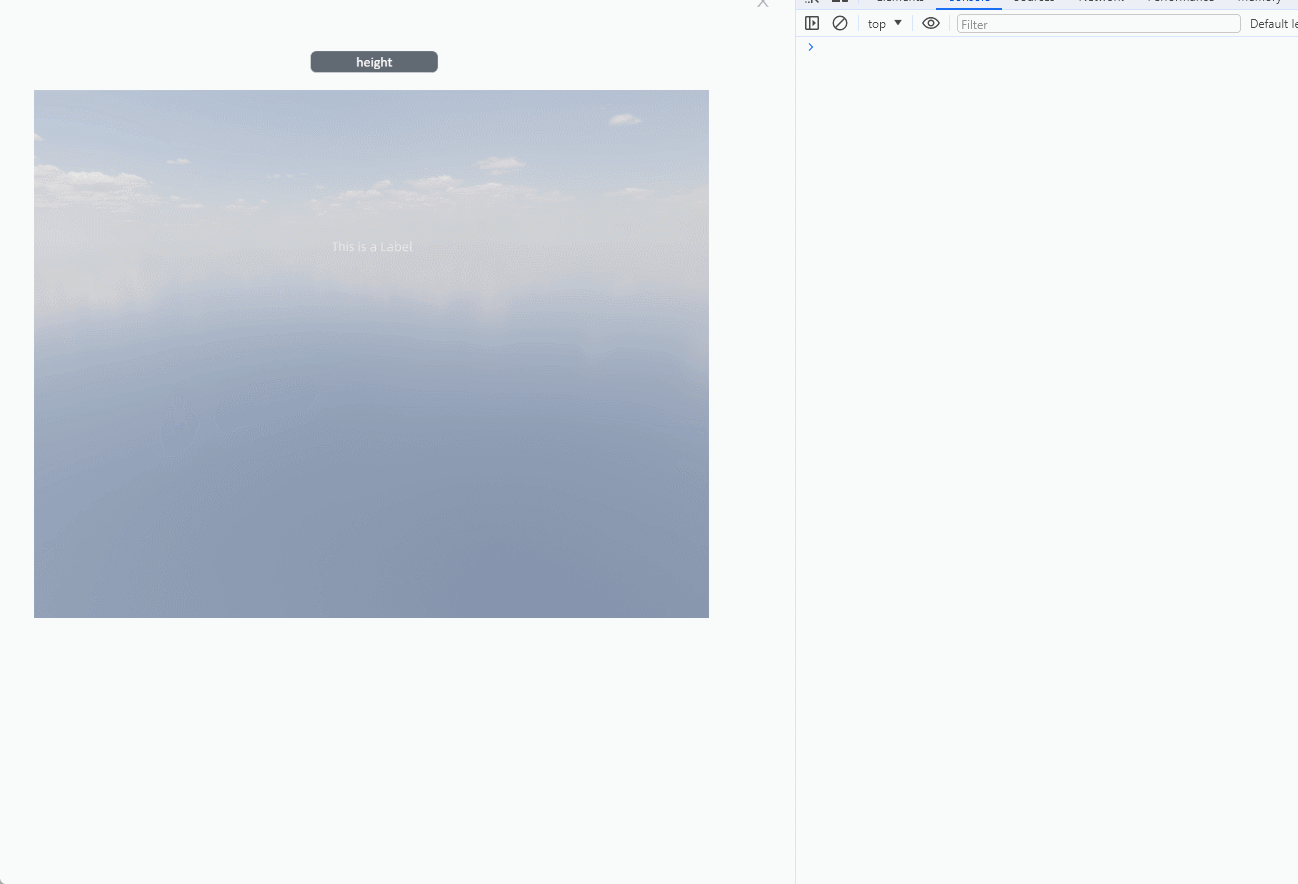
Task: Clear the console output
Action: point(840,23)
